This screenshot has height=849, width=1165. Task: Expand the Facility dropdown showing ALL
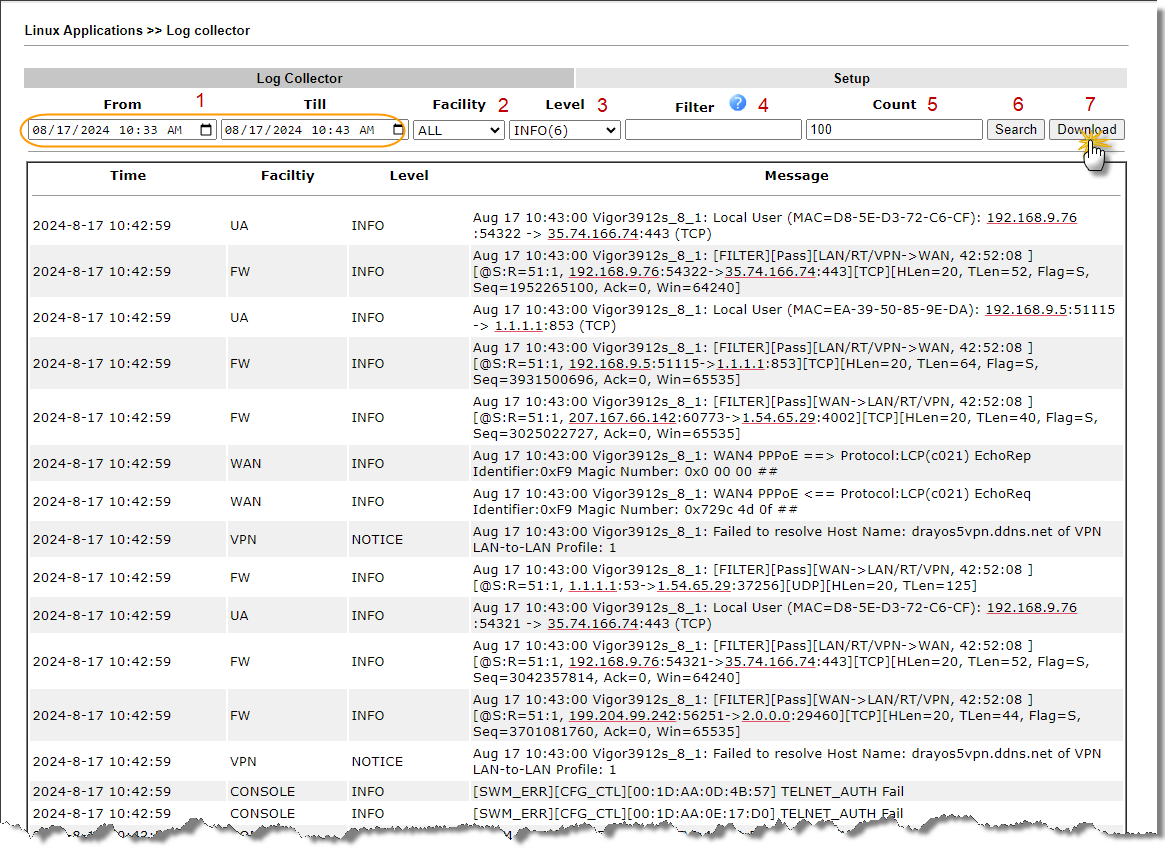[458, 130]
